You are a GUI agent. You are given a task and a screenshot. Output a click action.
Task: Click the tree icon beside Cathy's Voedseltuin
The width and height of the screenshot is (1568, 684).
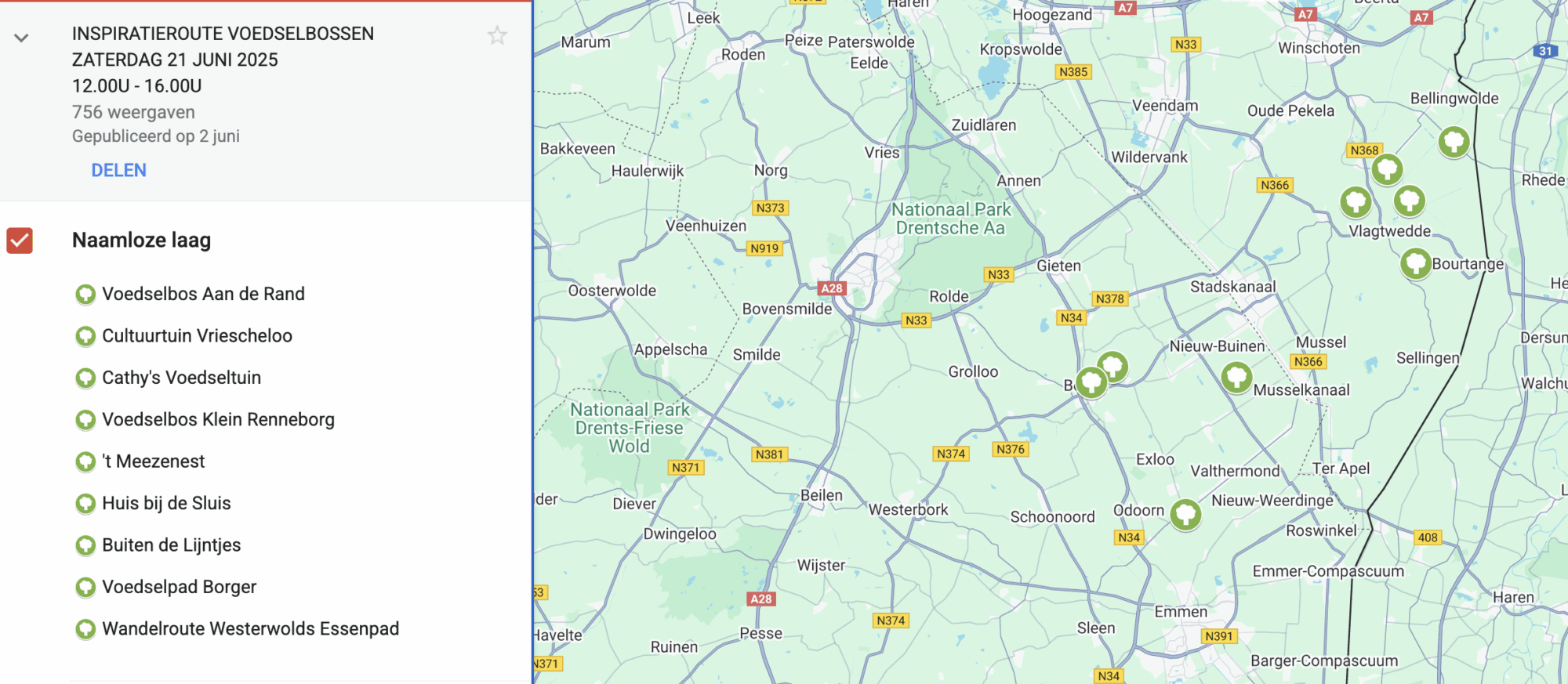pyautogui.click(x=85, y=378)
